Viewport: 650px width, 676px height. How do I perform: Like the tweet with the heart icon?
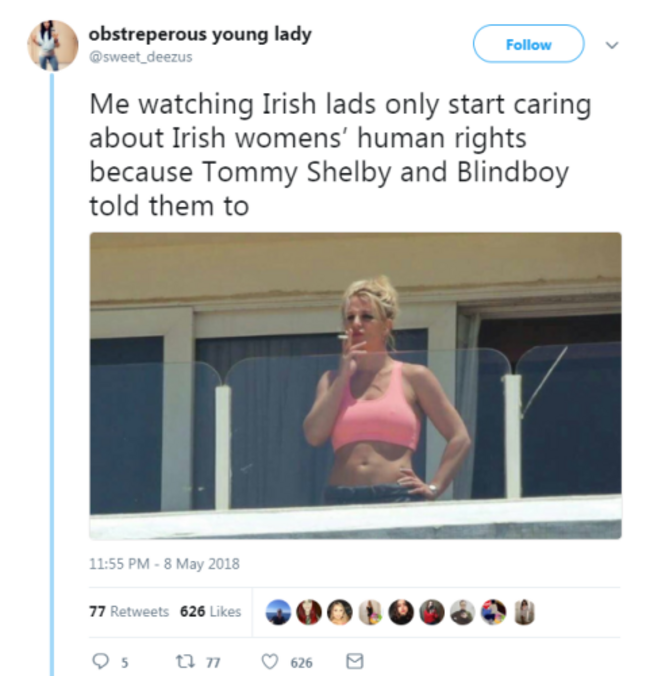[270, 661]
